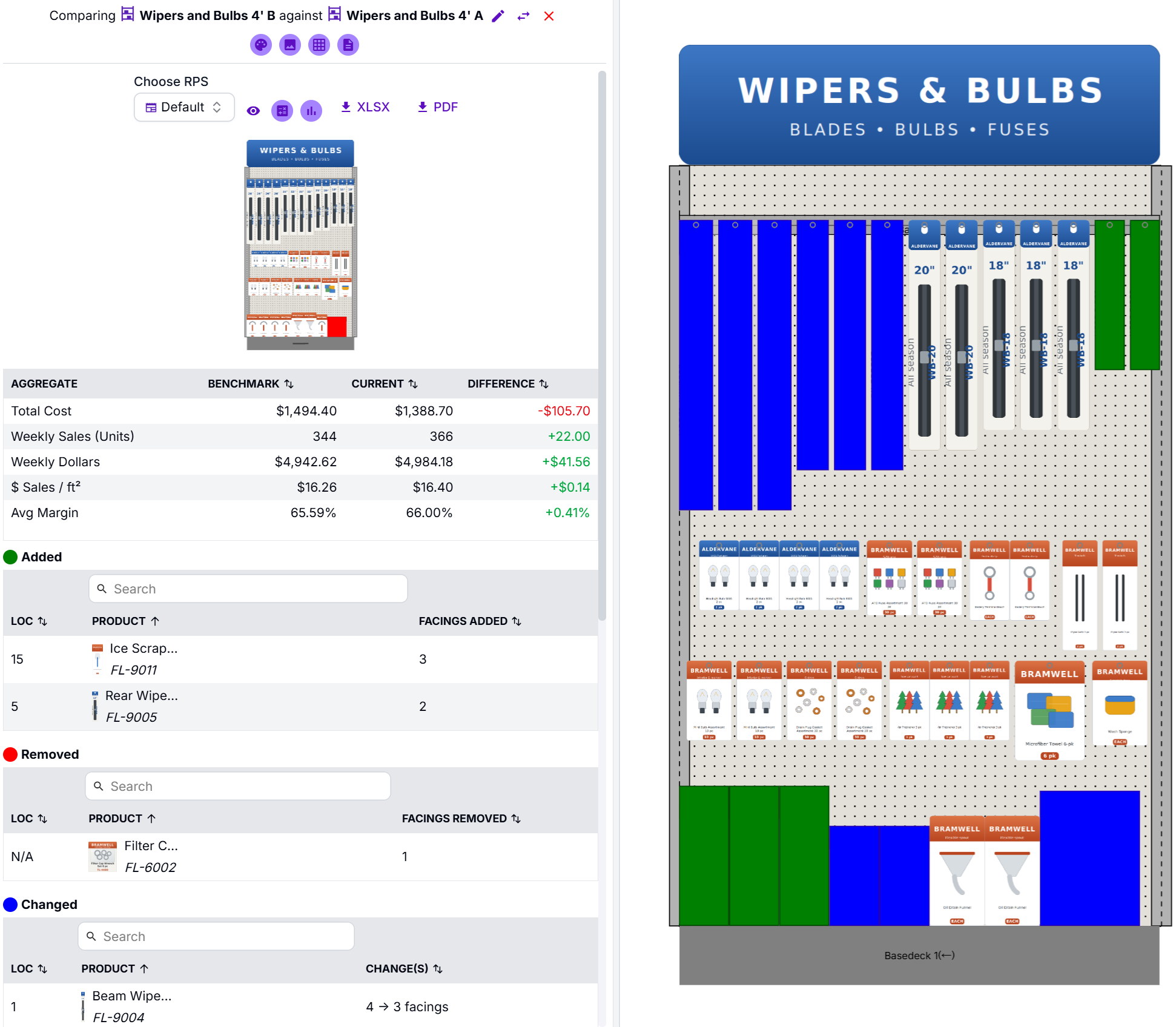The width and height of the screenshot is (1176, 1027).
Task: Sort by FACINGS ADDED
Action: [x=470, y=621]
